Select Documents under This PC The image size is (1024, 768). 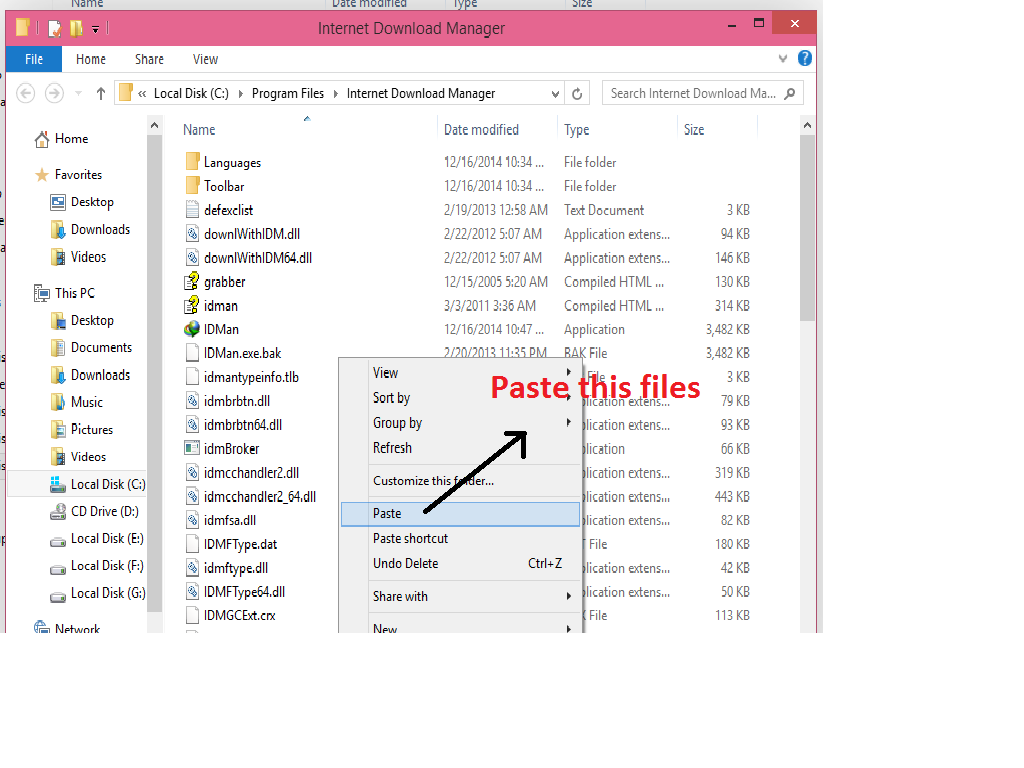click(x=101, y=347)
